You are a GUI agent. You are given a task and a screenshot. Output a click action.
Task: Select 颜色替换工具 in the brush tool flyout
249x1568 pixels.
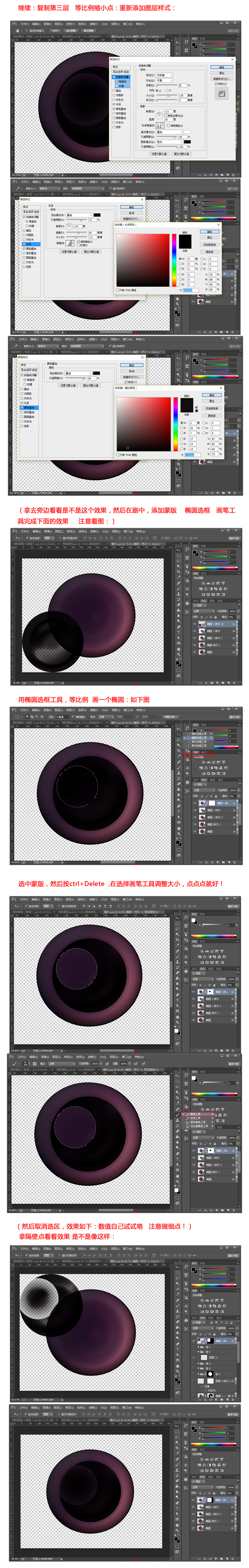coord(198,1122)
